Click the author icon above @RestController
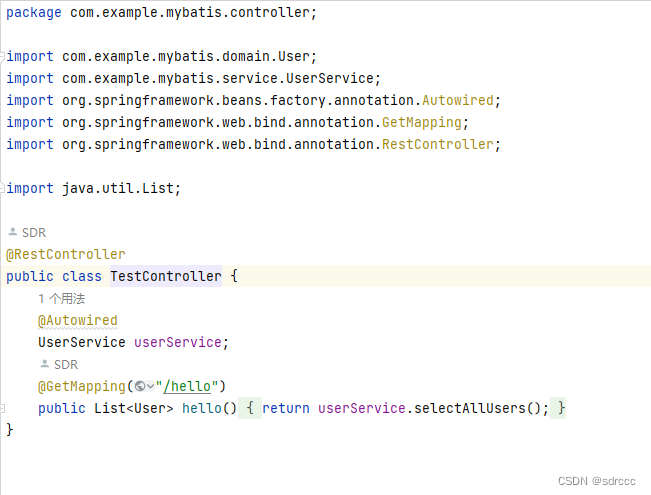The image size is (651, 495). (13, 232)
